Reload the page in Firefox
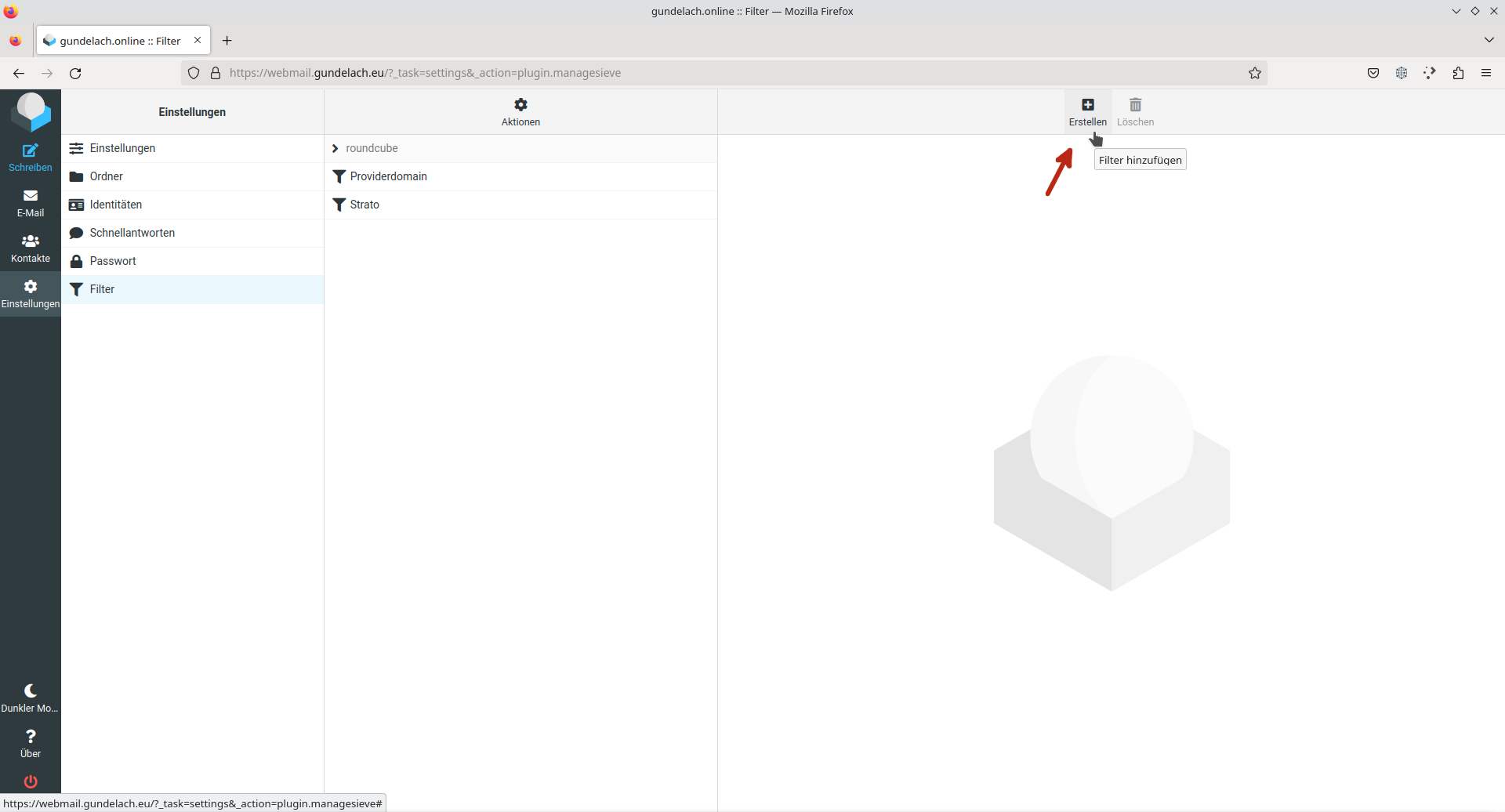This screenshot has width=1505, height=812. click(x=75, y=73)
